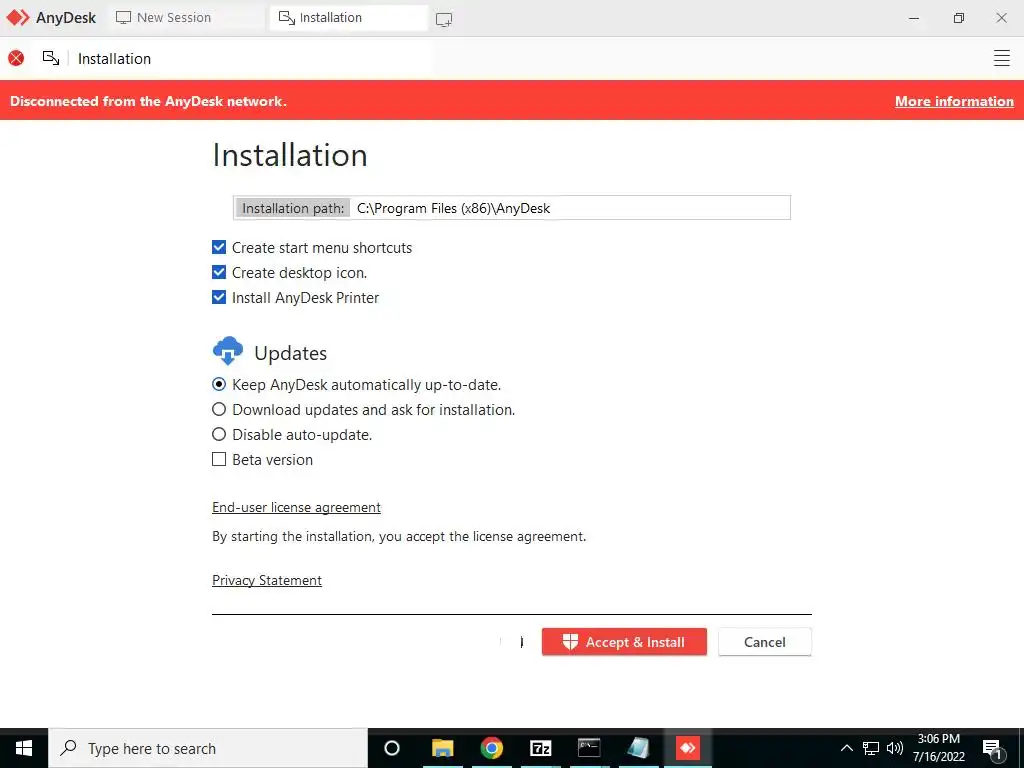Select Keep AnyDesk automatically up-to-date

pos(219,385)
